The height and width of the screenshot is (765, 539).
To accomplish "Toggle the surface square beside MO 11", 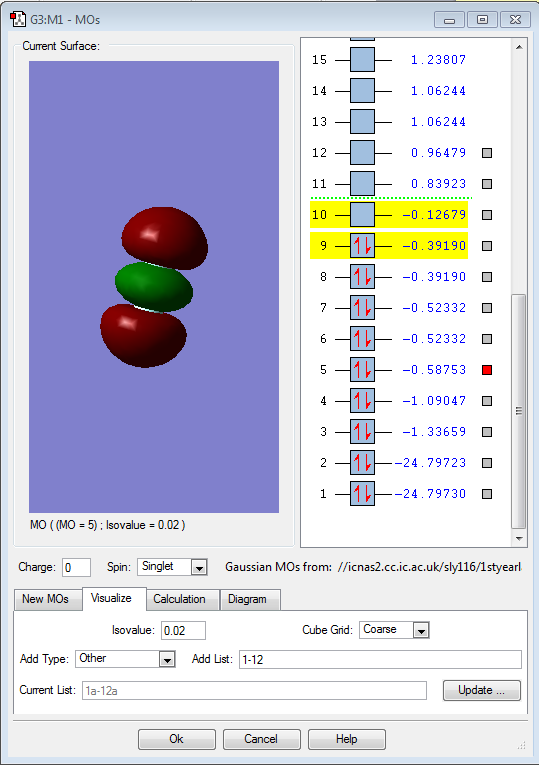I will pos(487,184).
